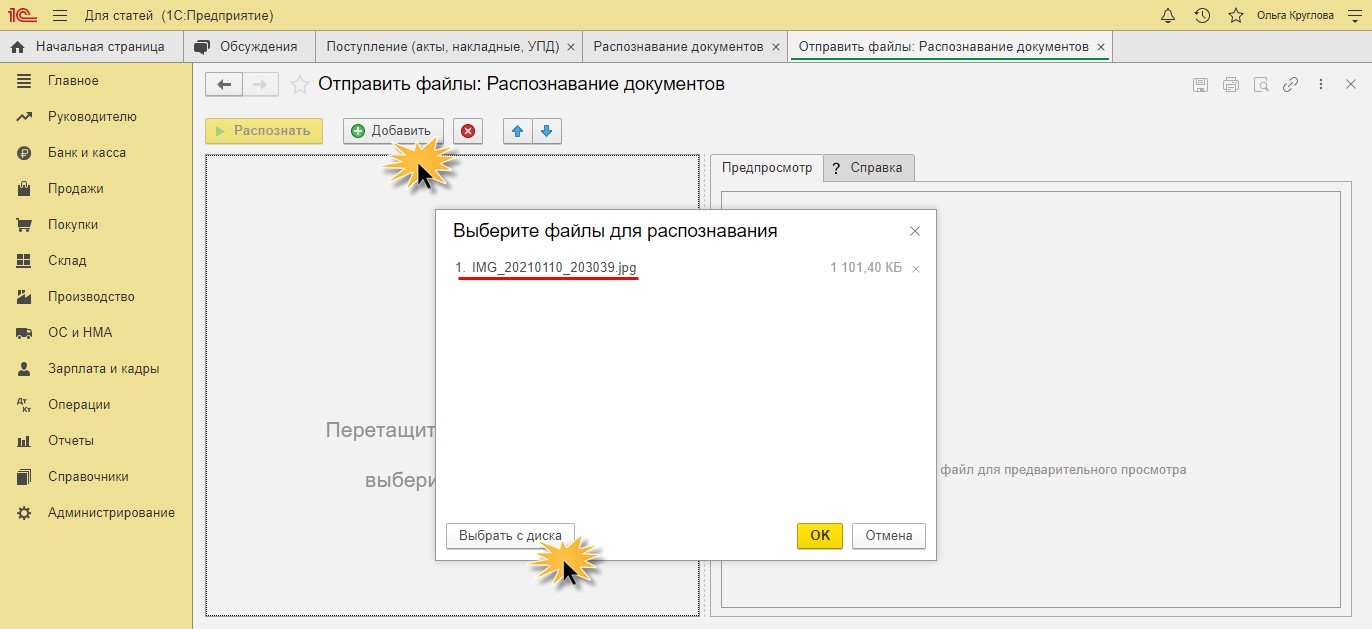Switch to Поступление (акты, накладные, УПД) tab
This screenshot has width=1372, height=629.
click(443, 47)
